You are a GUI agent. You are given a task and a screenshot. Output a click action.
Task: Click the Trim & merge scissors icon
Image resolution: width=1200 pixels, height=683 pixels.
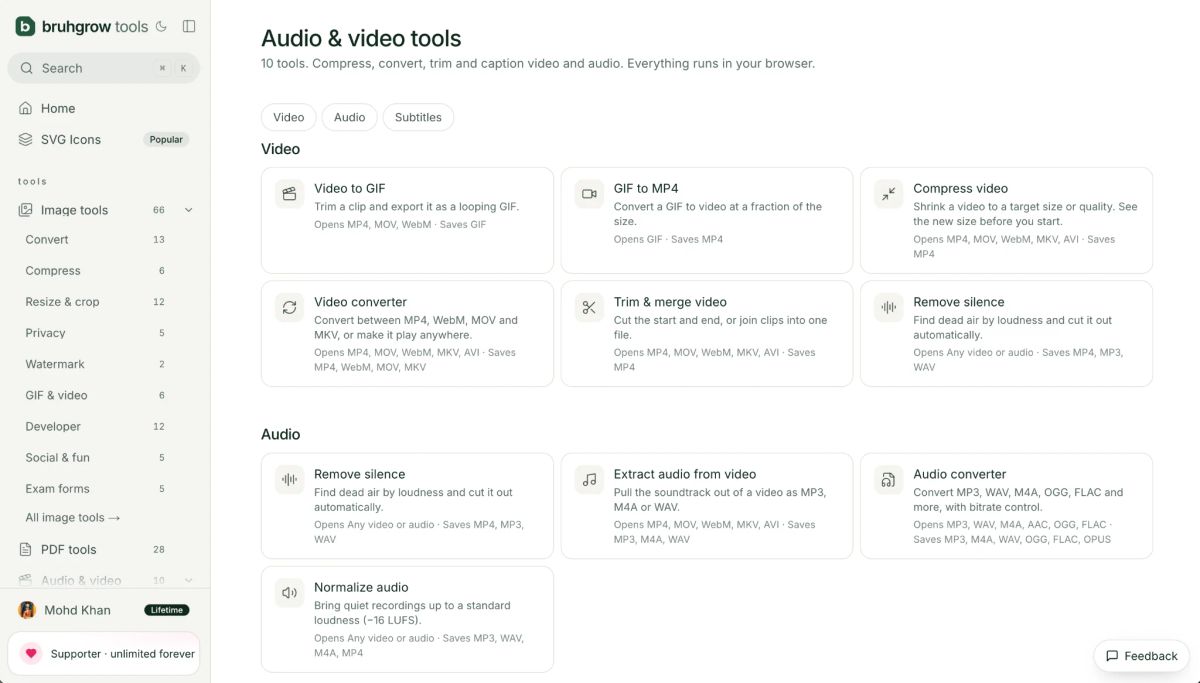pos(589,308)
